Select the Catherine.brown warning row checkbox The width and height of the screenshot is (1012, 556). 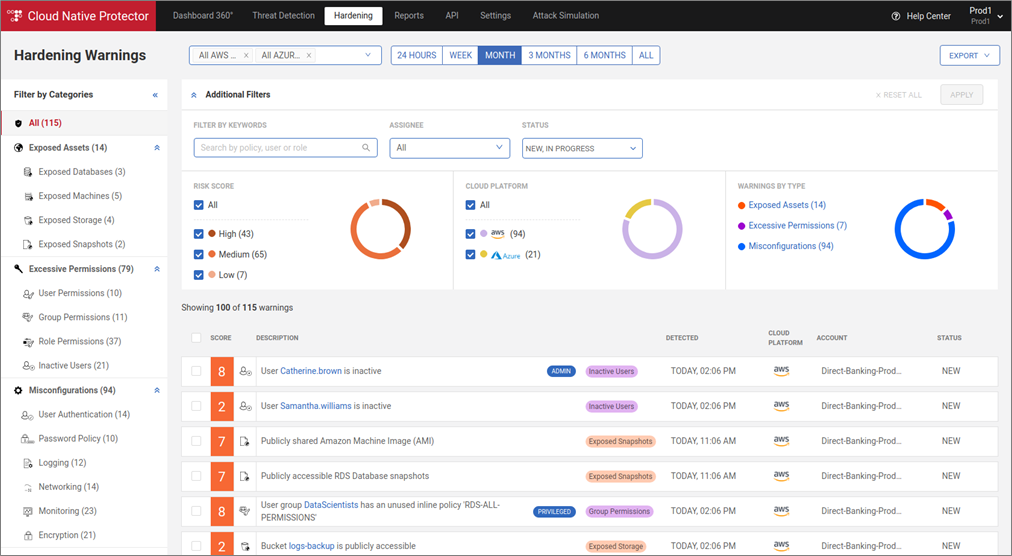tap(196, 371)
